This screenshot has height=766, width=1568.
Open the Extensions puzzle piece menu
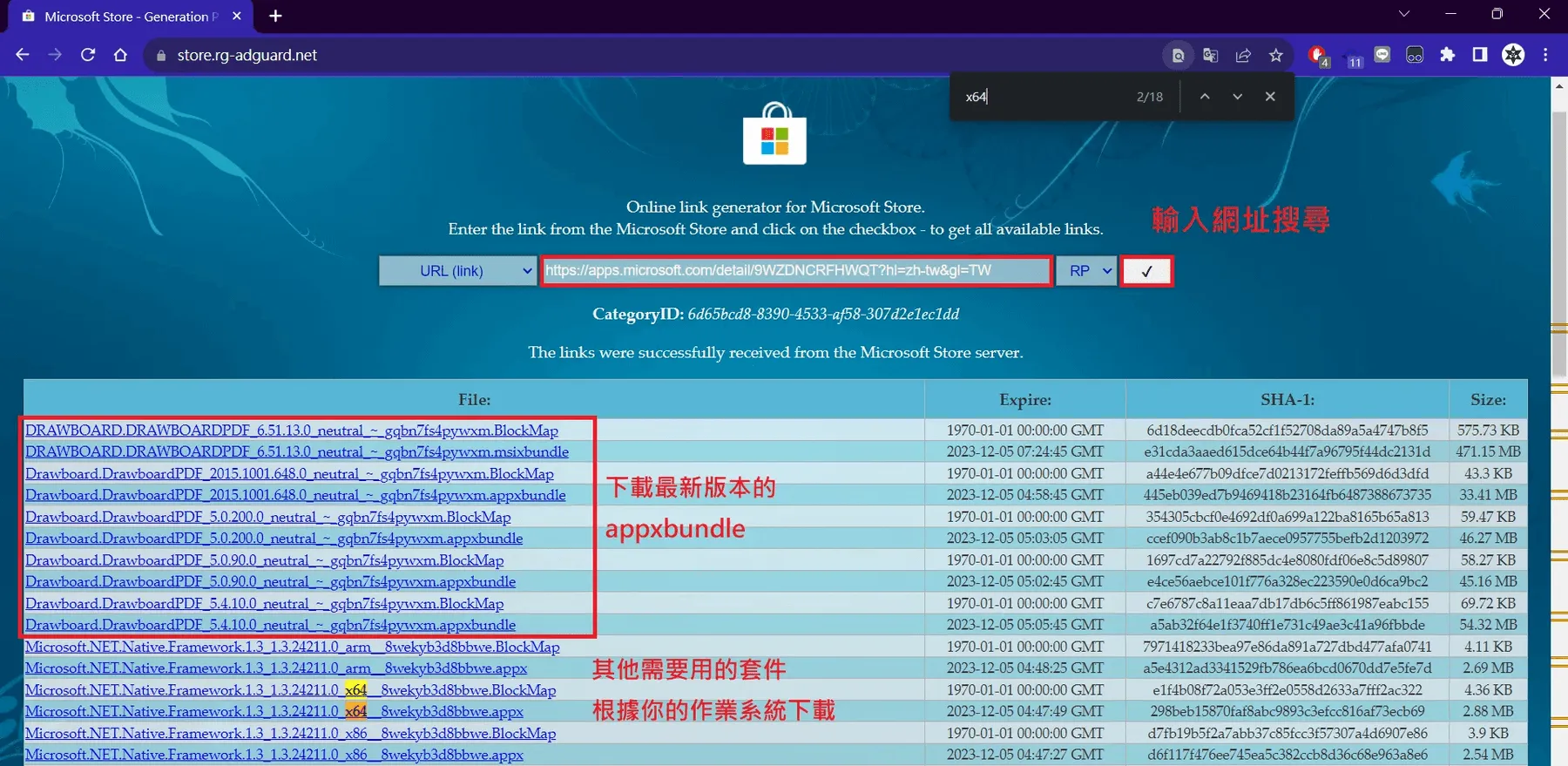coord(1447,55)
